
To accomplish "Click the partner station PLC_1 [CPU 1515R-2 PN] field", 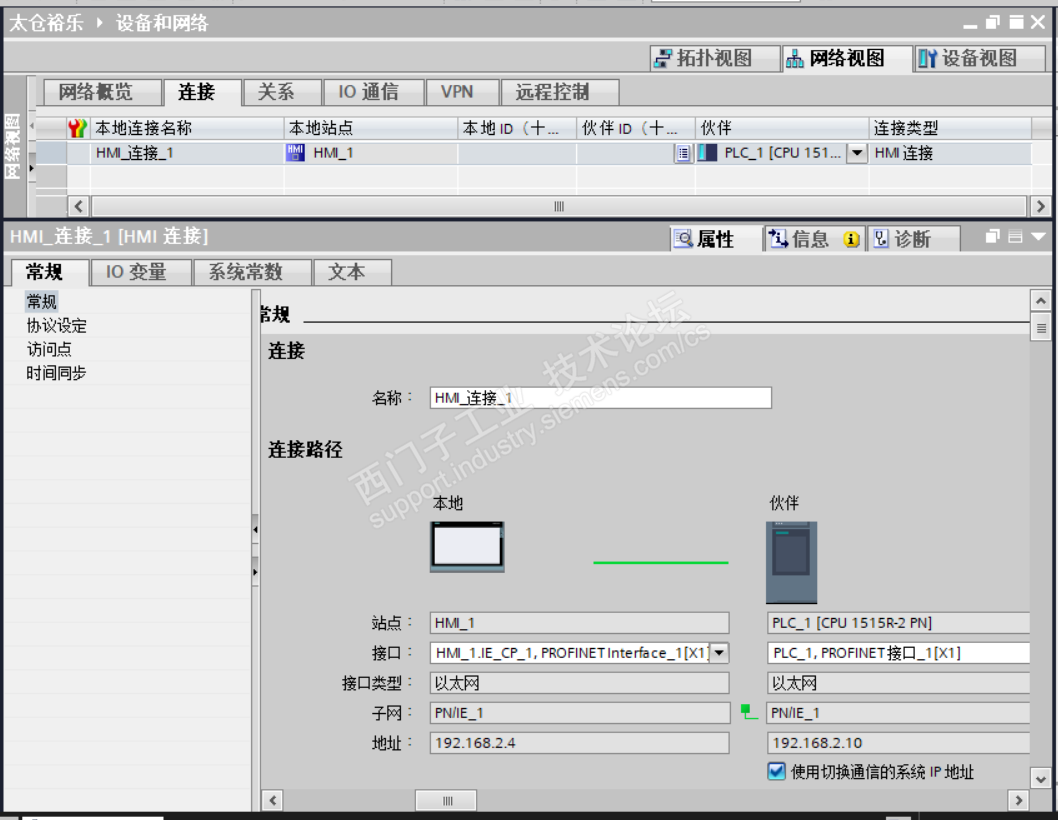I will tap(898, 623).
